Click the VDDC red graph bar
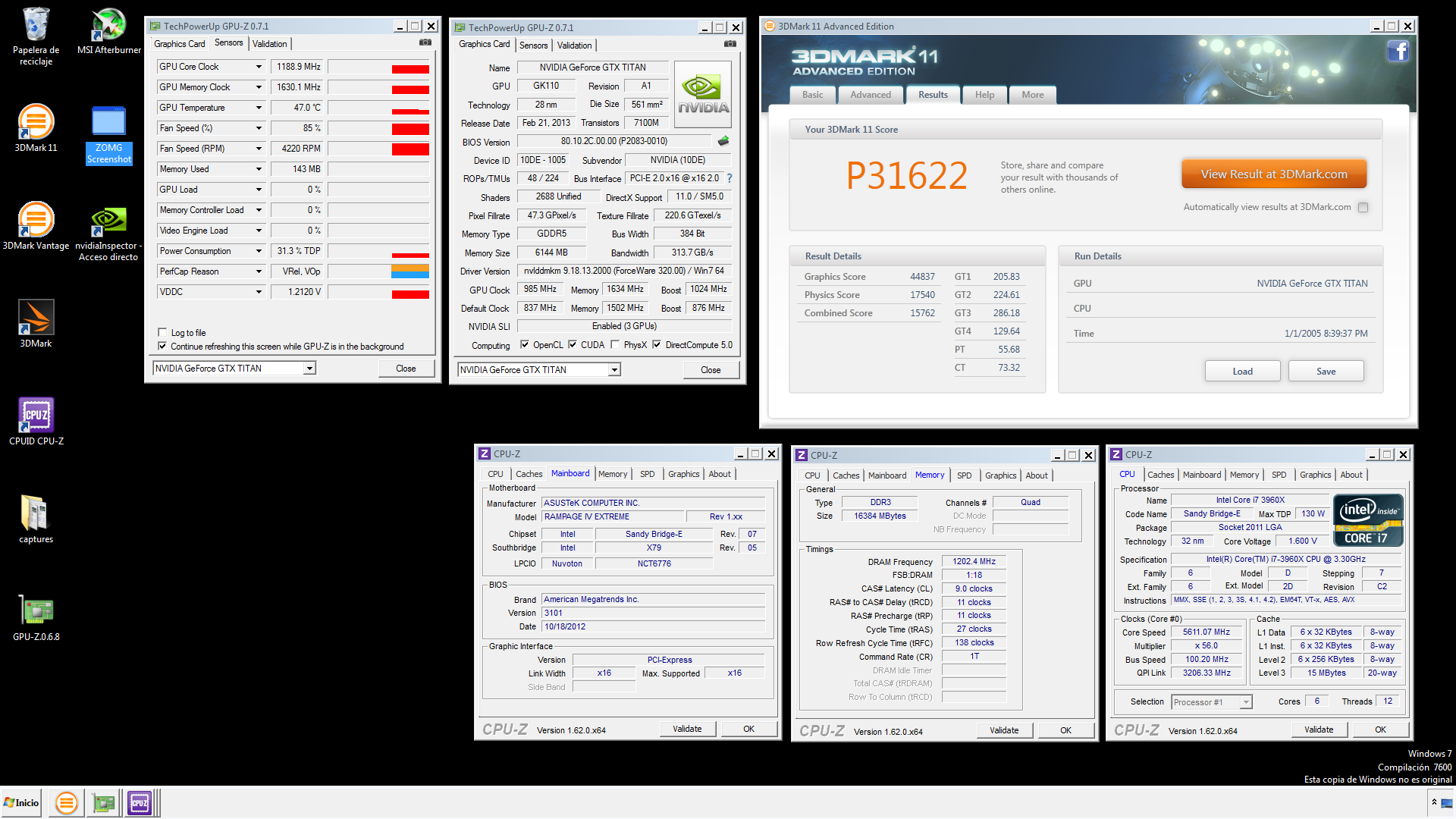The height and width of the screenshot is (819, 1456). 410,294
